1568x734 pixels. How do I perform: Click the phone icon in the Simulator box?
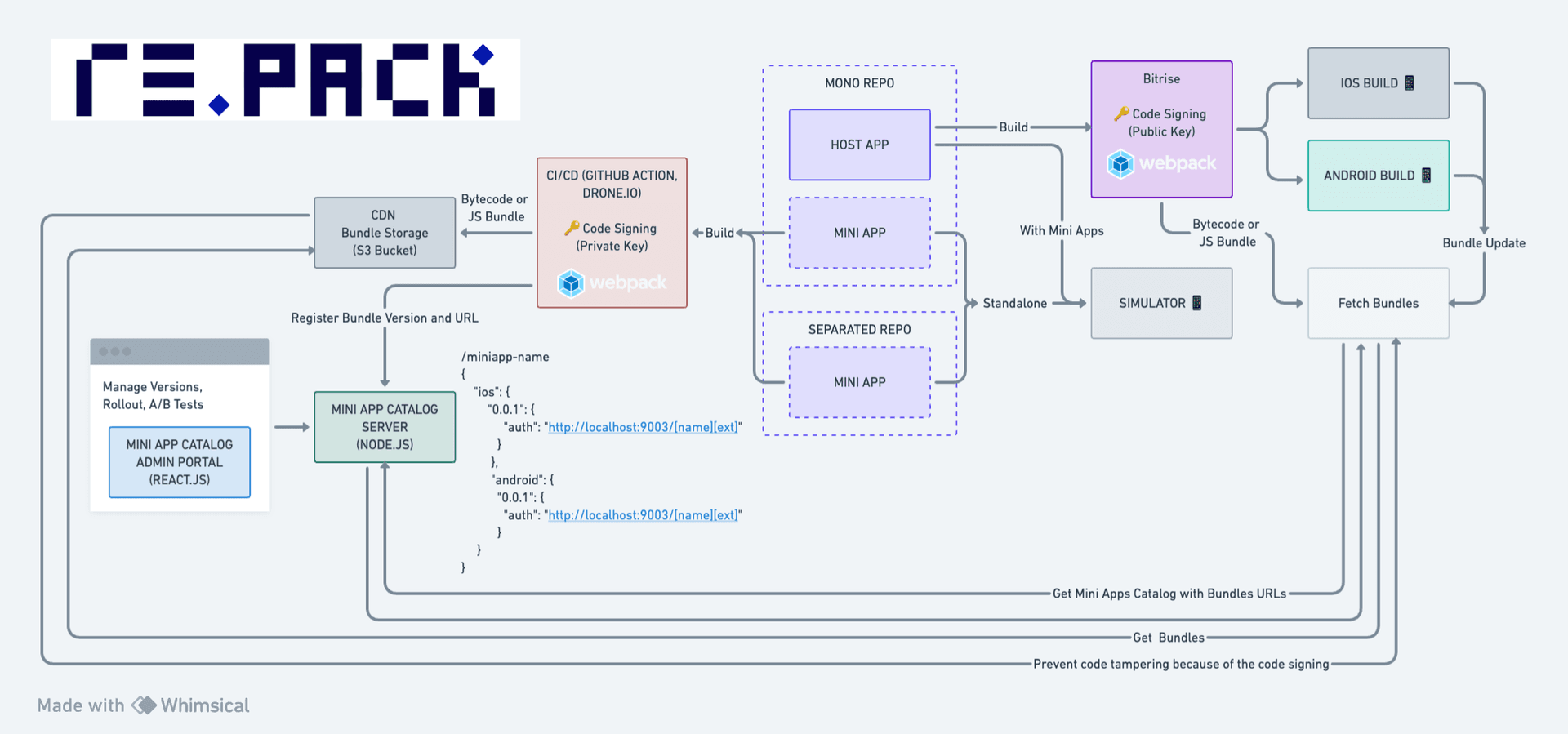(x=1196, y=303)
